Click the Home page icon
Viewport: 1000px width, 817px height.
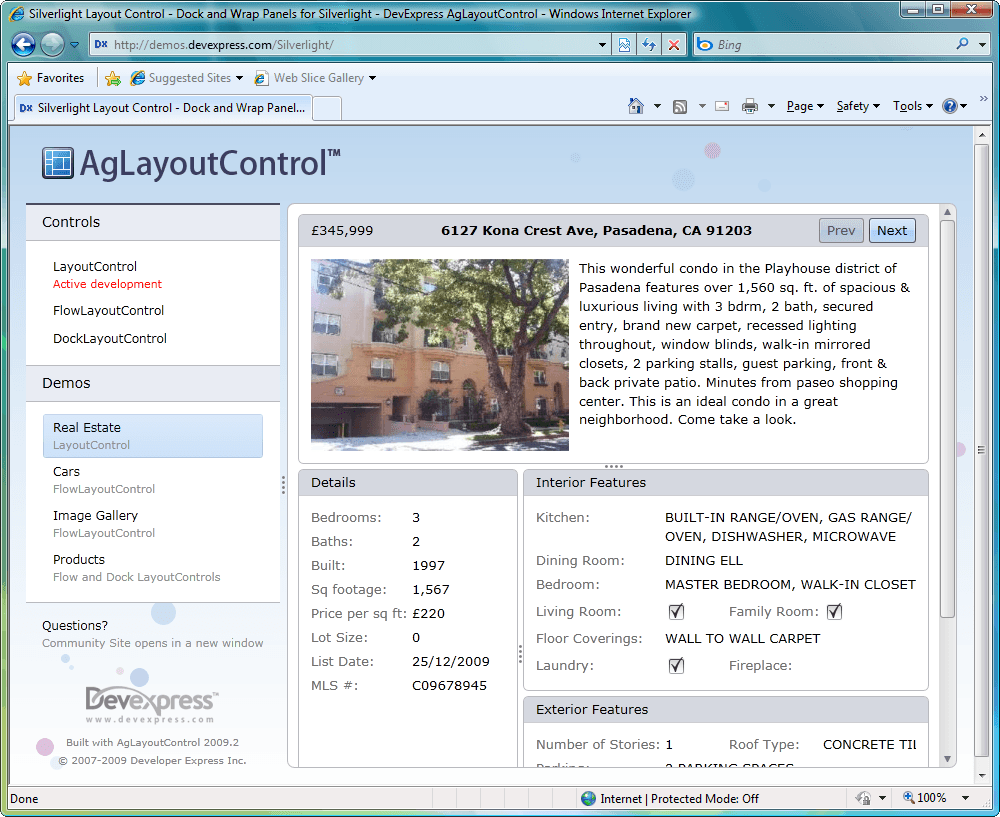click(x=636, y=106)
